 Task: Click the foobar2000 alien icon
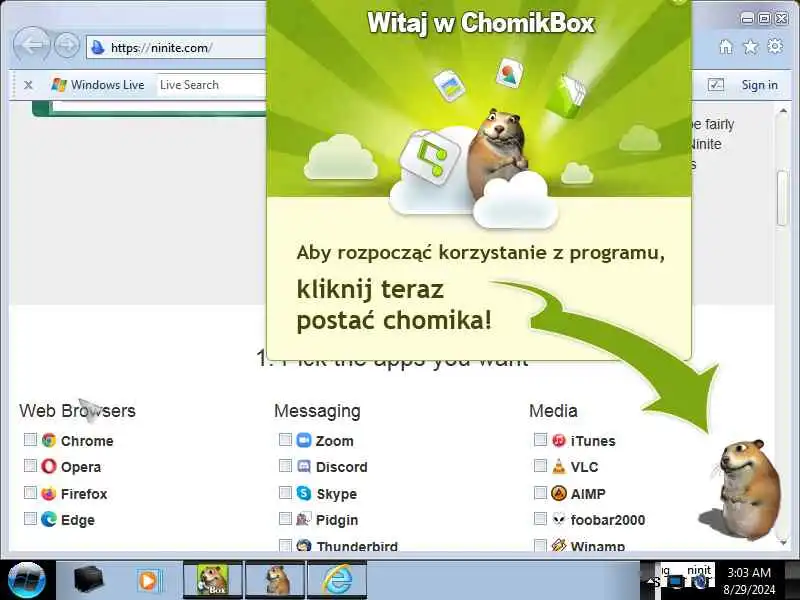tap(559, 519)
